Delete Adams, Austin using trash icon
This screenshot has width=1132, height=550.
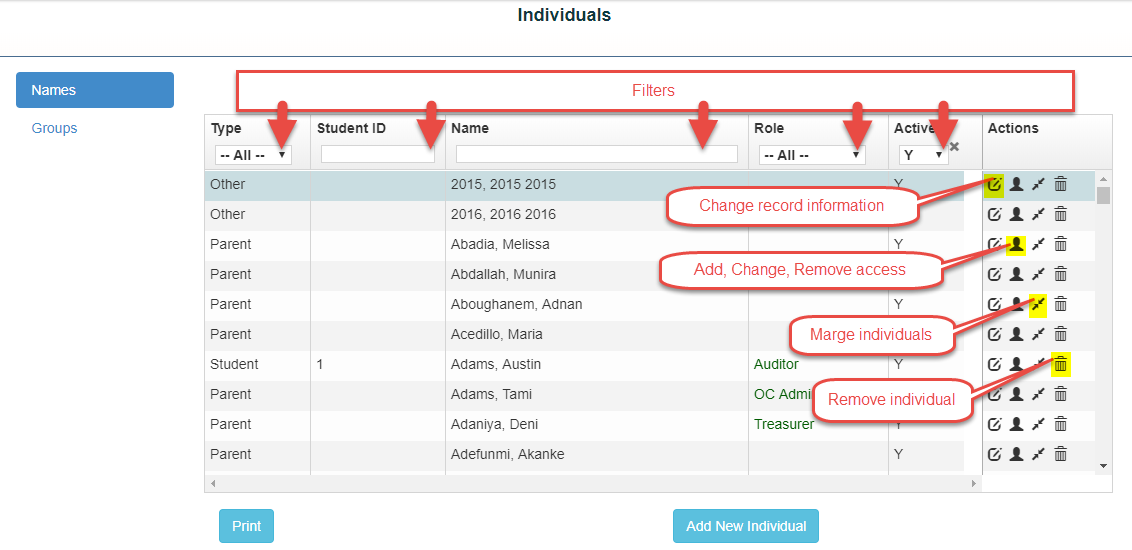tap(1061, 364)
